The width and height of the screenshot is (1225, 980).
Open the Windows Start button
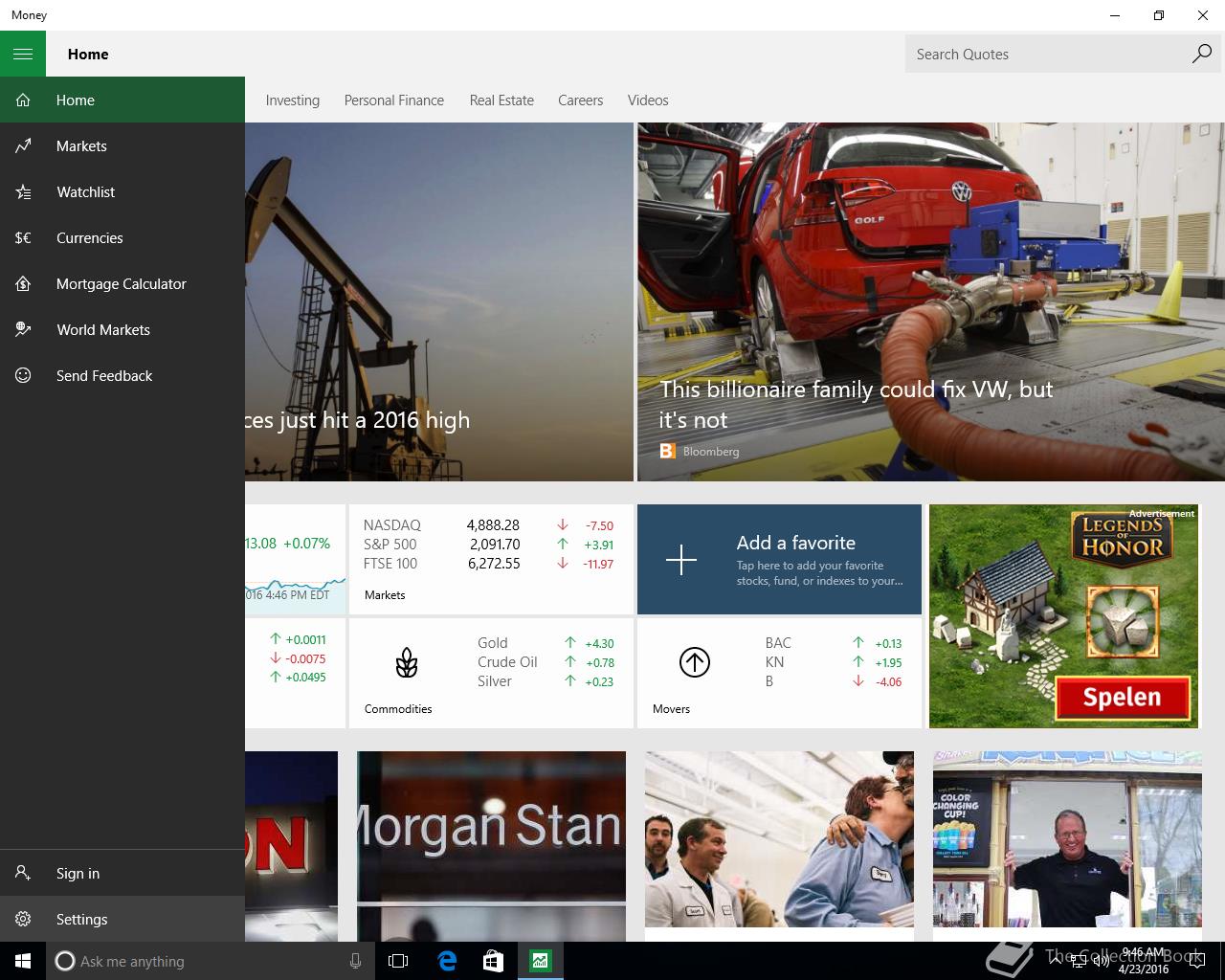(x=23, y=961)
